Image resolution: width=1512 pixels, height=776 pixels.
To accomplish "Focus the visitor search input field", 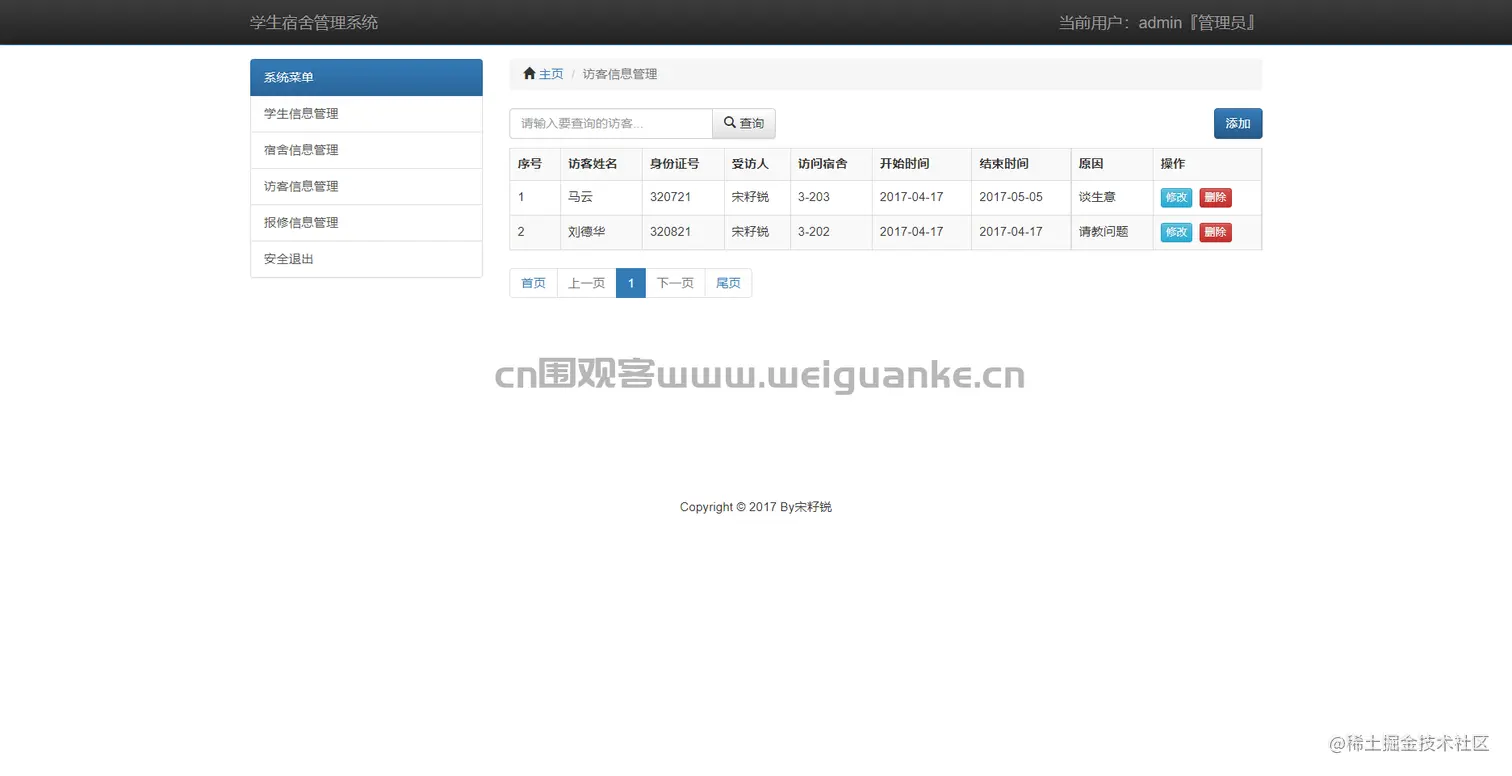I will (611, 123).
